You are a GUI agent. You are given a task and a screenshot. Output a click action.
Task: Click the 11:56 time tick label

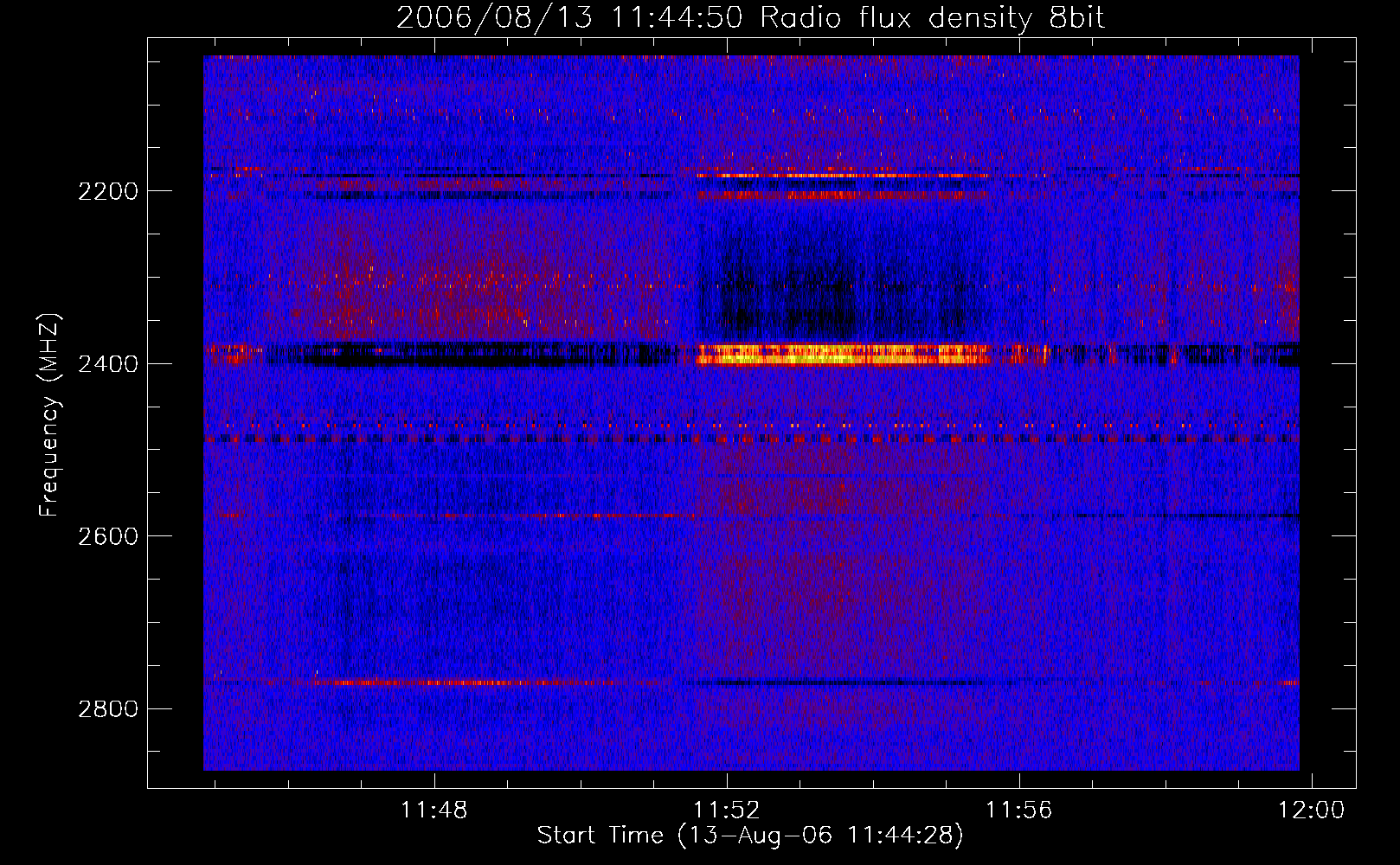[x=1019, y=811]
